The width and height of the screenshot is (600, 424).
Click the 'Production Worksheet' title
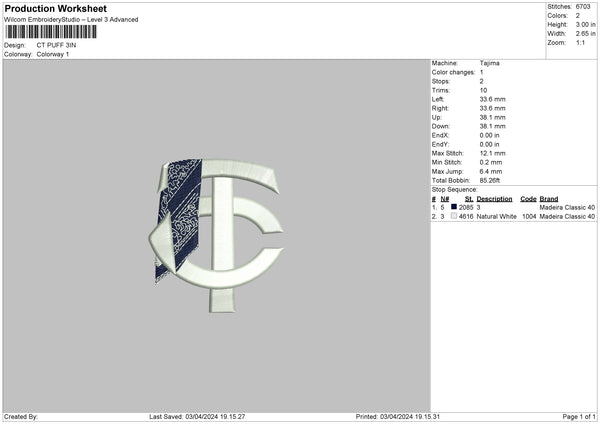coord(55,8)
